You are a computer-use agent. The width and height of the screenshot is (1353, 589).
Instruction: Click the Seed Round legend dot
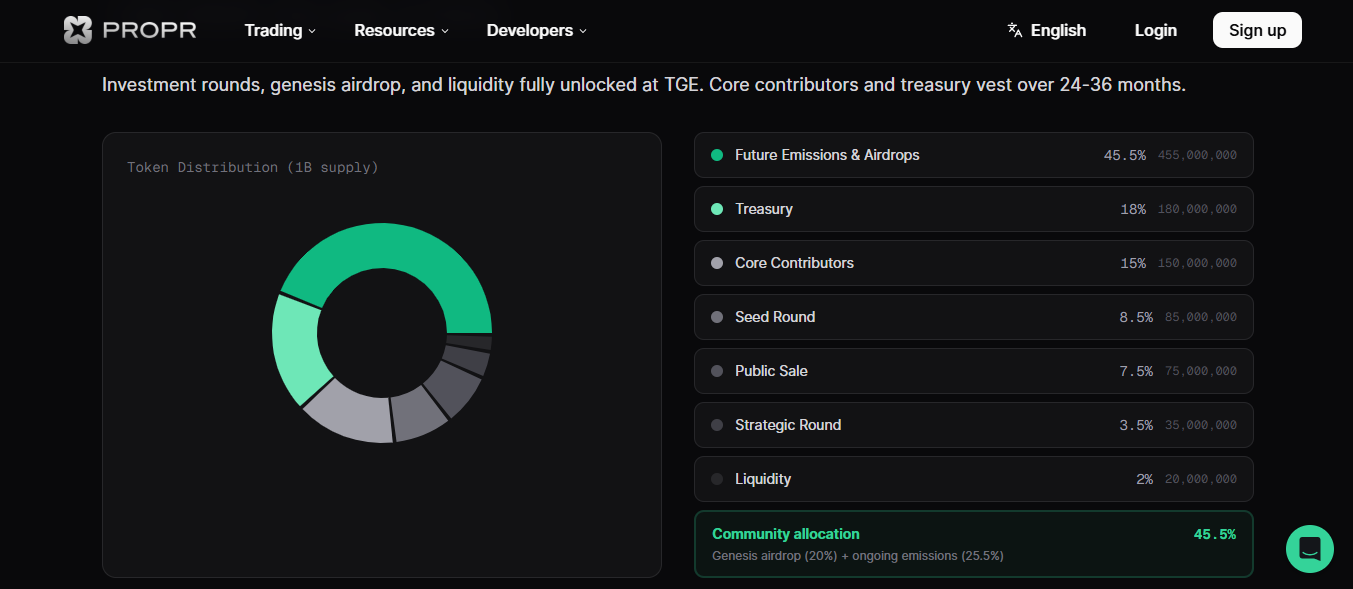716,317
